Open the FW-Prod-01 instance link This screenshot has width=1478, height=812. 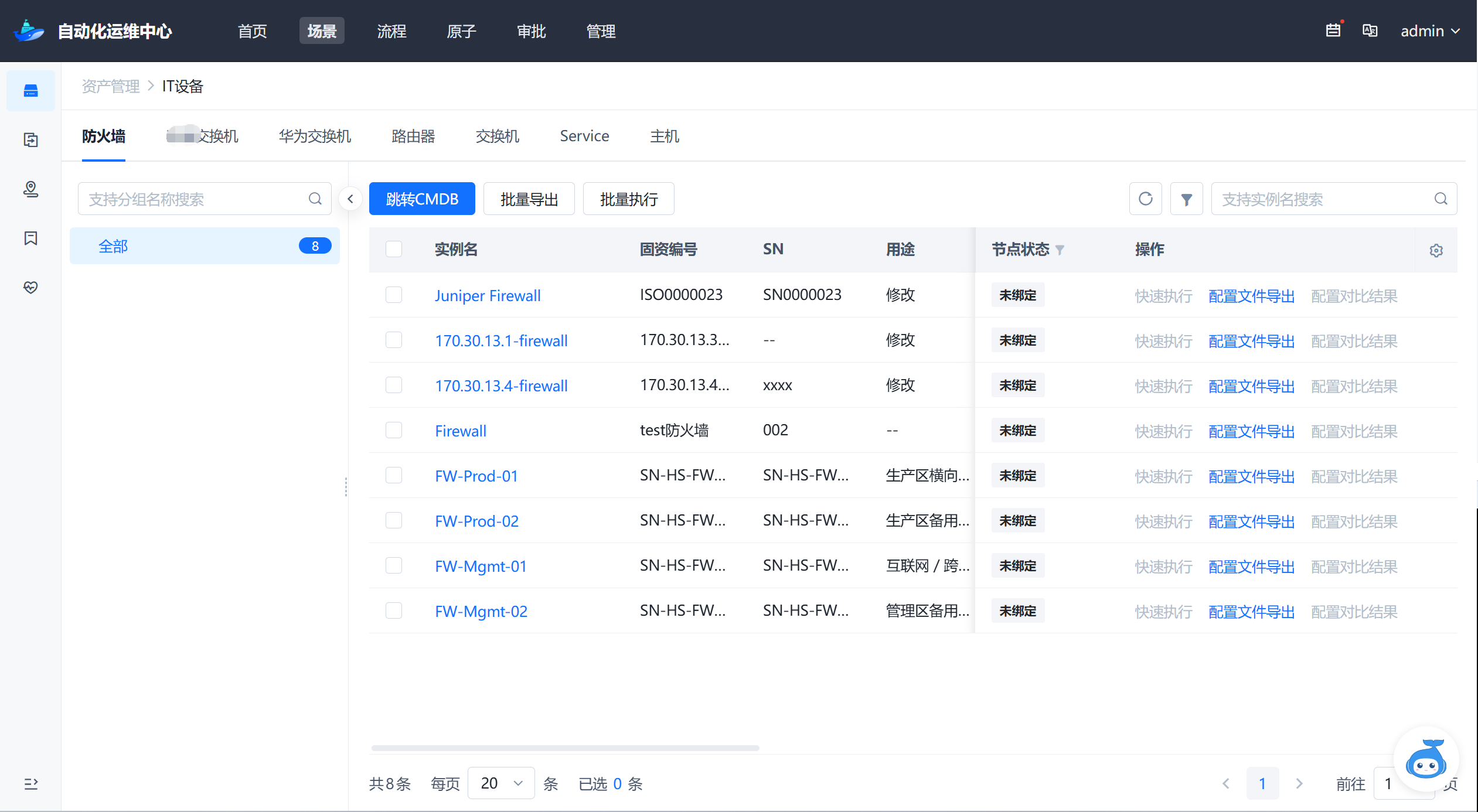click(x=476, y=476)
